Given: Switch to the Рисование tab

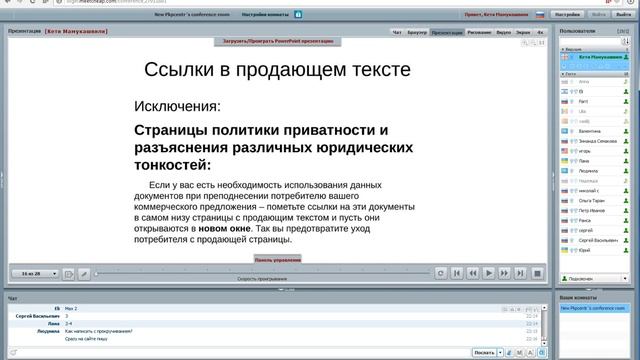Looking at the screenshot, I should [x=480, y=32].
